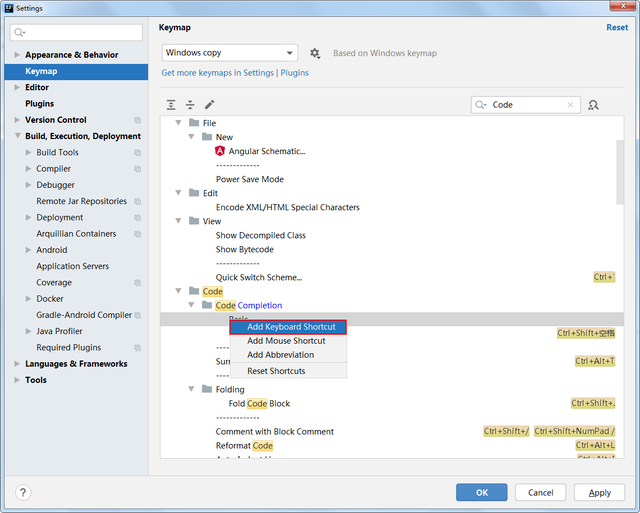640x513 pixels.
Task: Open the Windows copy keymap dropdown
Action: pos(230,53)
